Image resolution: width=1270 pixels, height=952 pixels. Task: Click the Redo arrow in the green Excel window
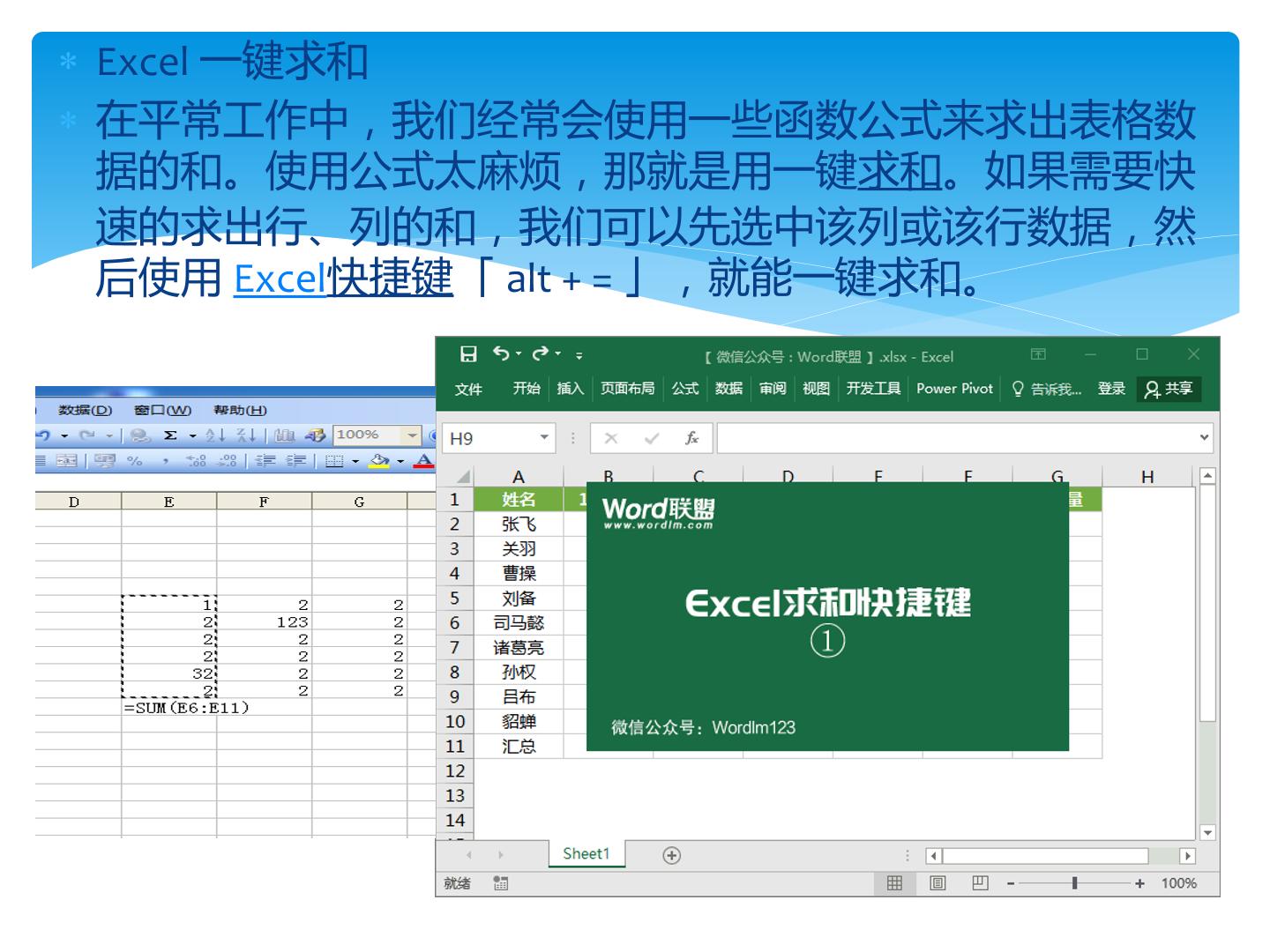(x=541, y=353)
